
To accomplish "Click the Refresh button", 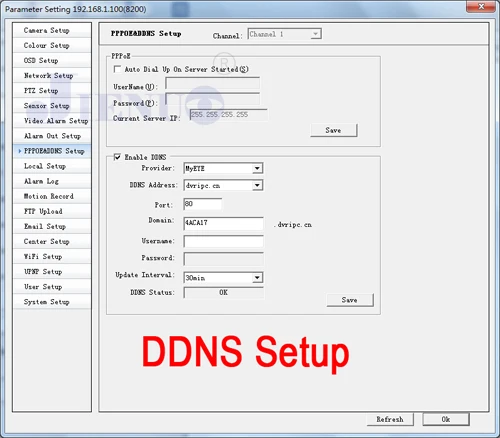I will (390, 419).
